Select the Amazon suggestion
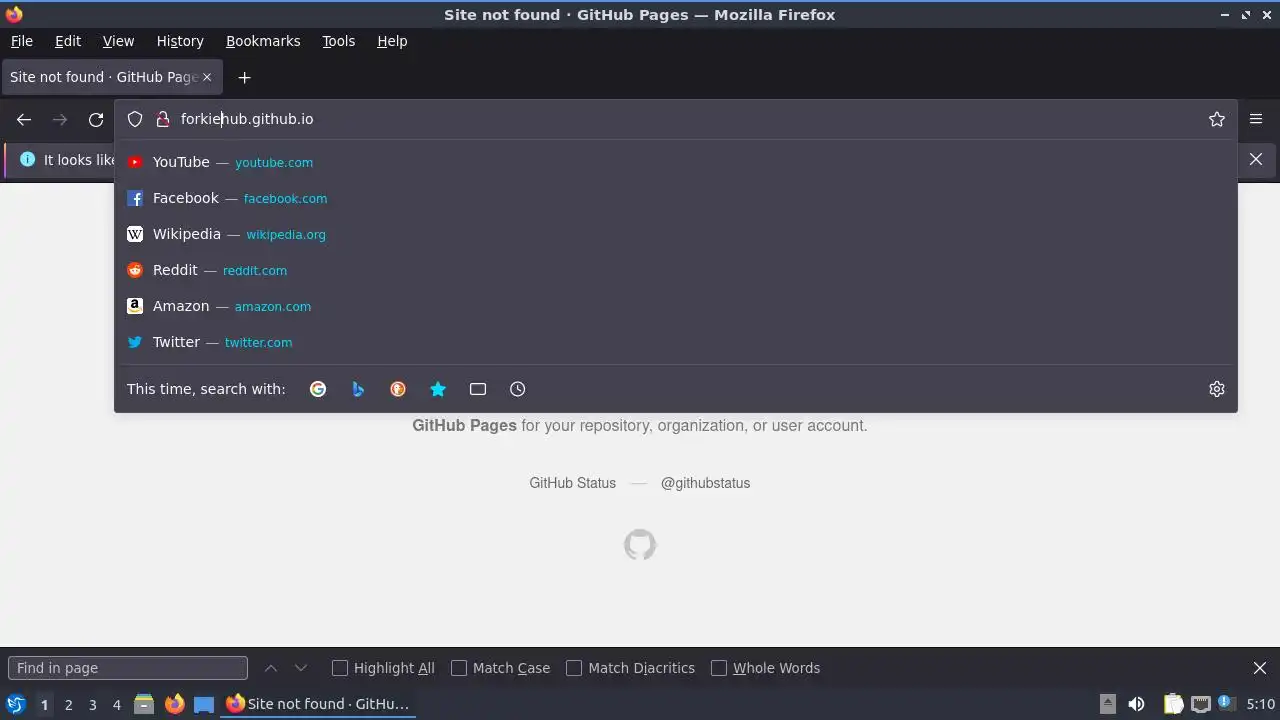 tap(676, 306)
